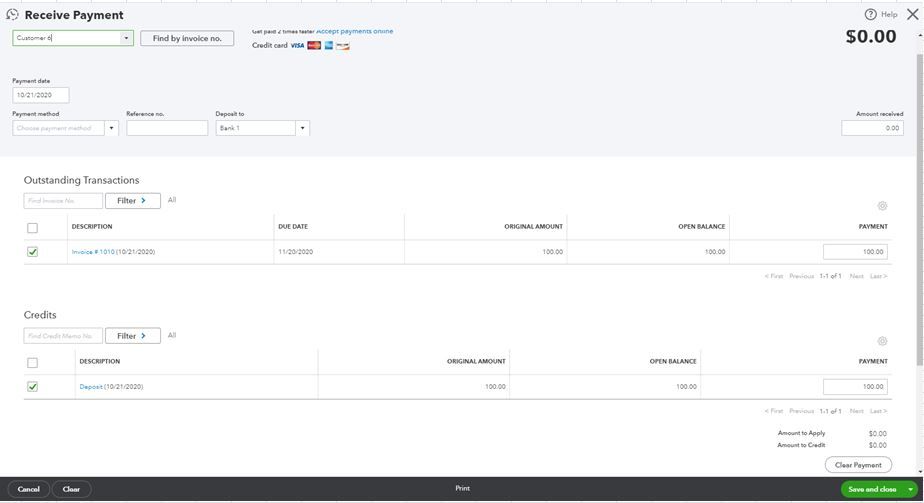This screenshot has height=503, width=924.
Task: Click the American Express card icon
Action: point(329,45)
